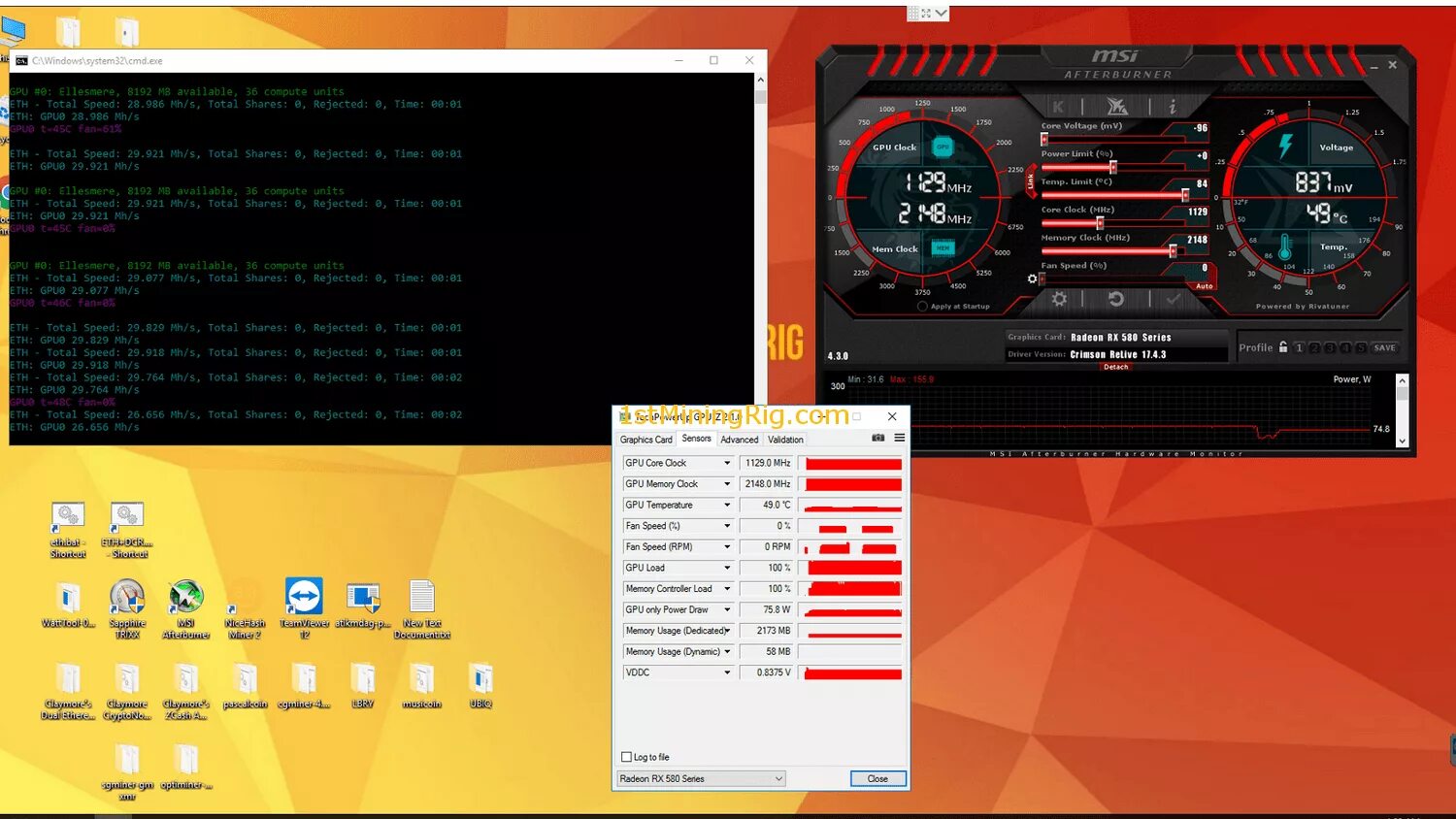
Task: Click the Afterburner information i icon
Action: (x=1172, y=107)
